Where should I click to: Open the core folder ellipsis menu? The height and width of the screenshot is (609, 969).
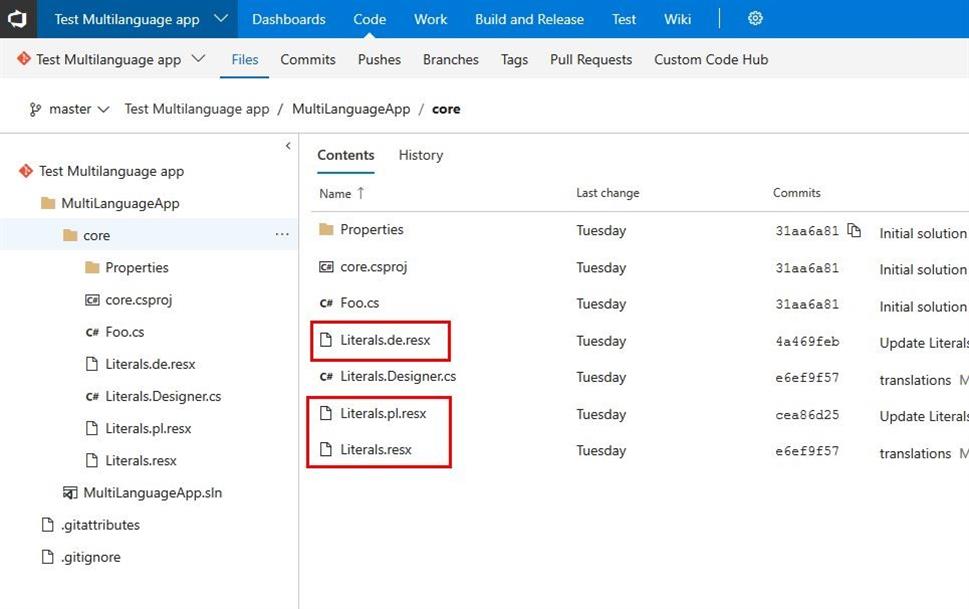click(x=281, y=234)
